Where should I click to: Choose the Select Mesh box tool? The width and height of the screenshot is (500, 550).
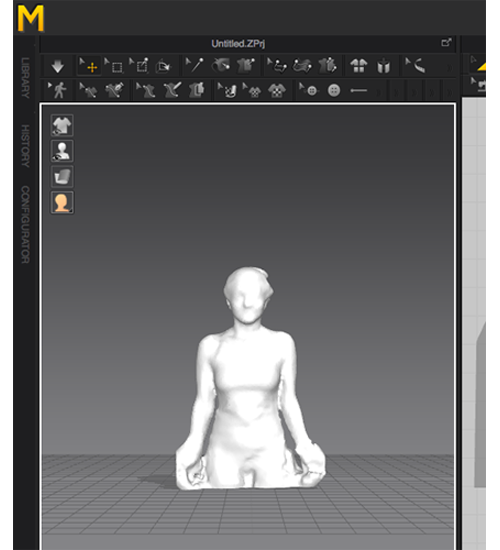tap(113, 66)
